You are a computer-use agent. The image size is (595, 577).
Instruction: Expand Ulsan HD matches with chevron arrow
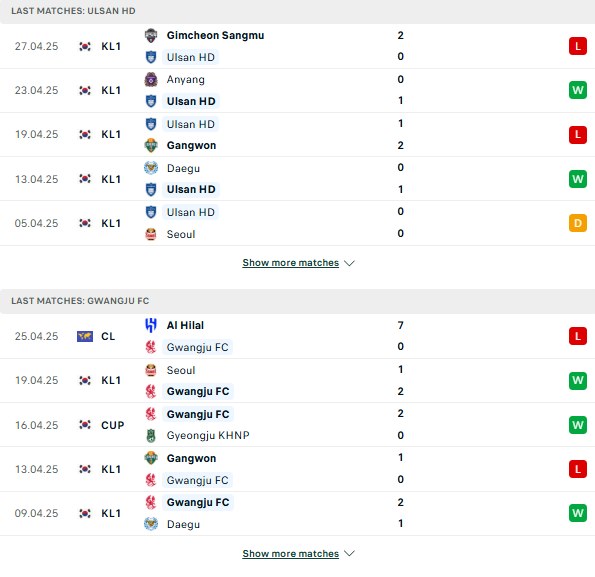coord(349,263)
